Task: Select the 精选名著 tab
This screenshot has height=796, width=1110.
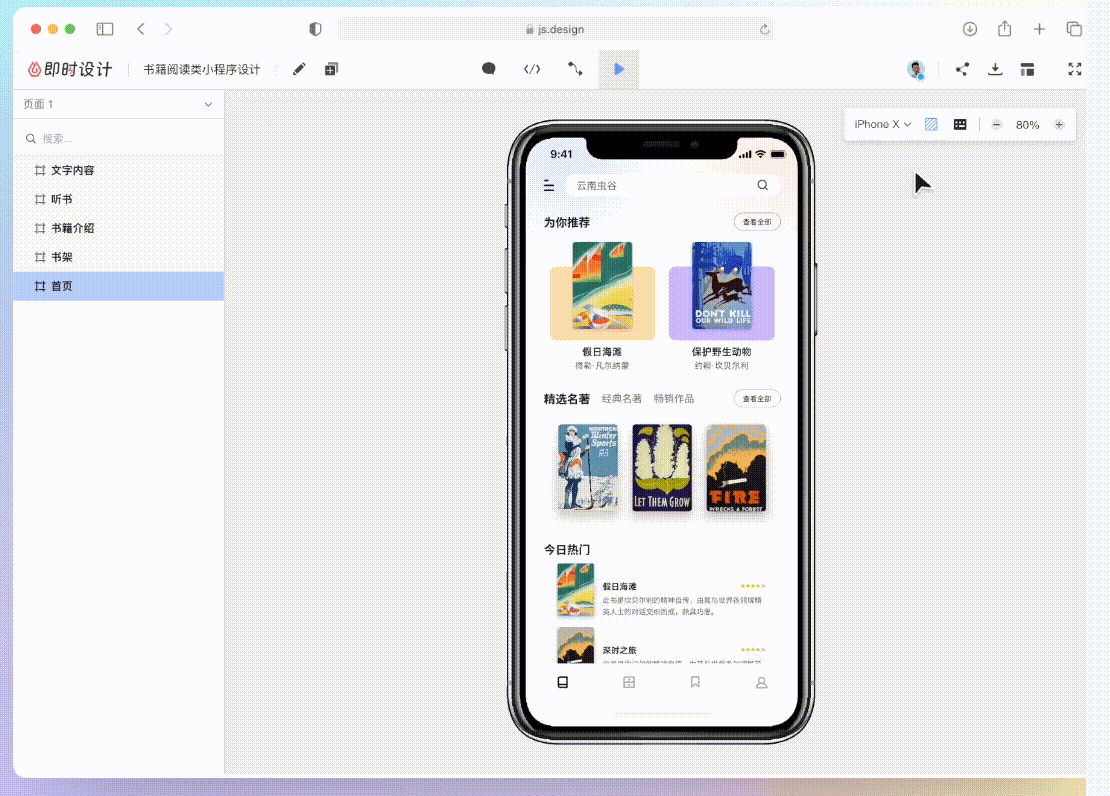Action: 566,399
